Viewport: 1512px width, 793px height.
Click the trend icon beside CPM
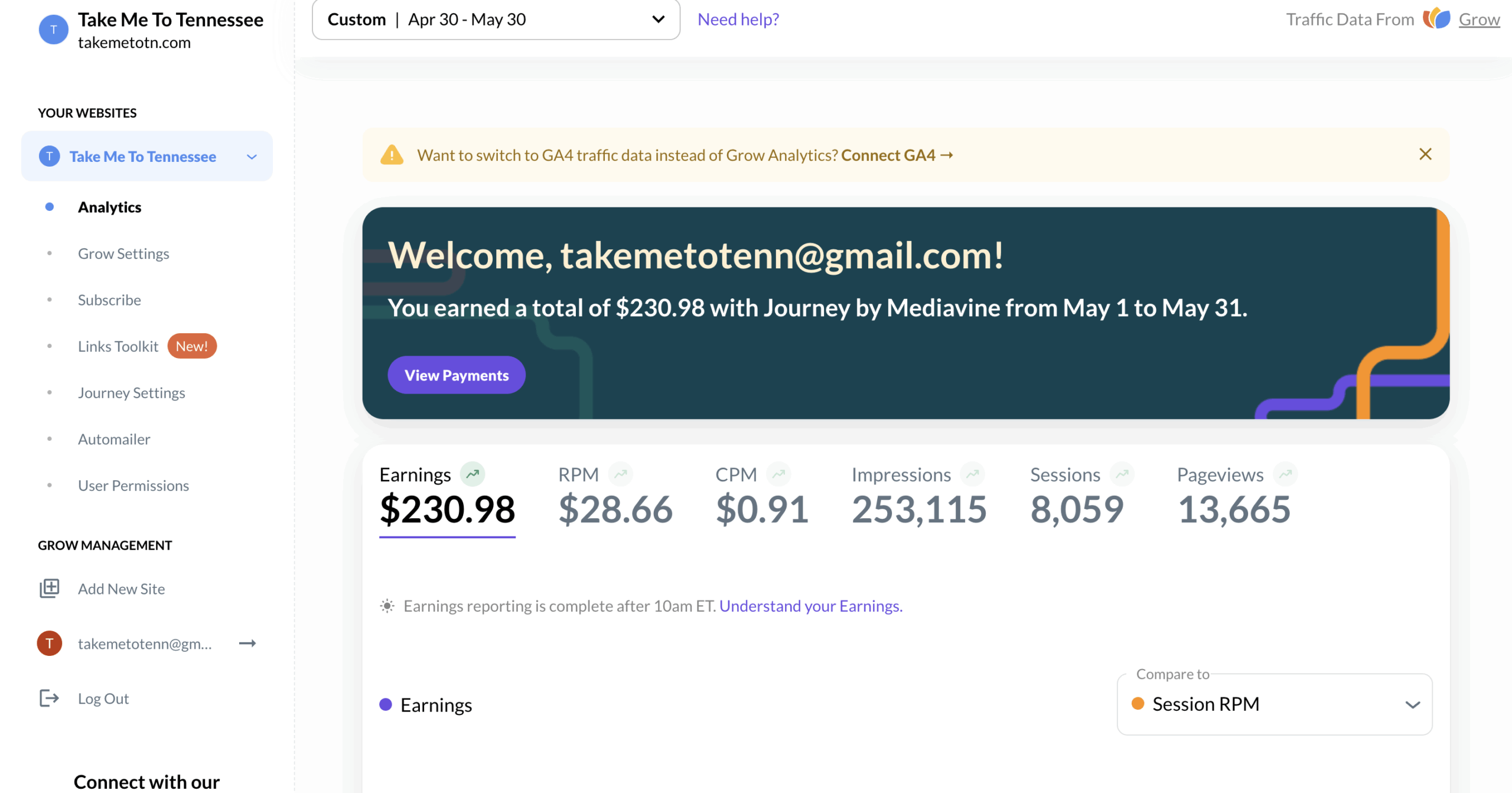778,474
